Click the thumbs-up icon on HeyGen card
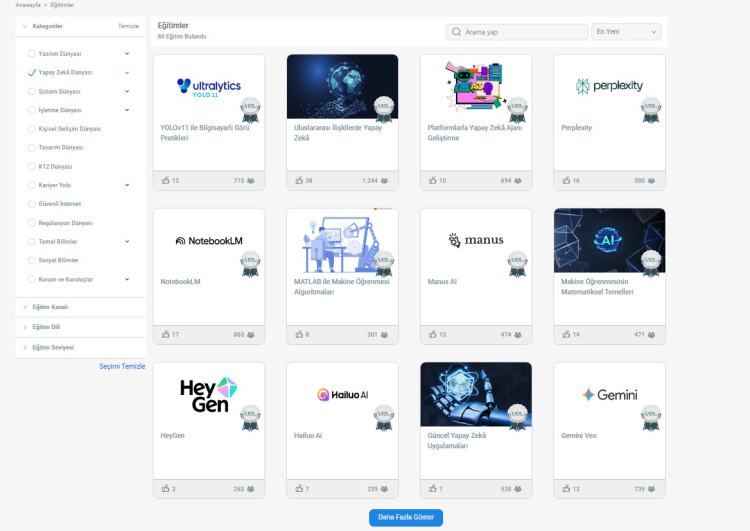The height and width of the screenshot is (531, 750). [x=166, y=489]
